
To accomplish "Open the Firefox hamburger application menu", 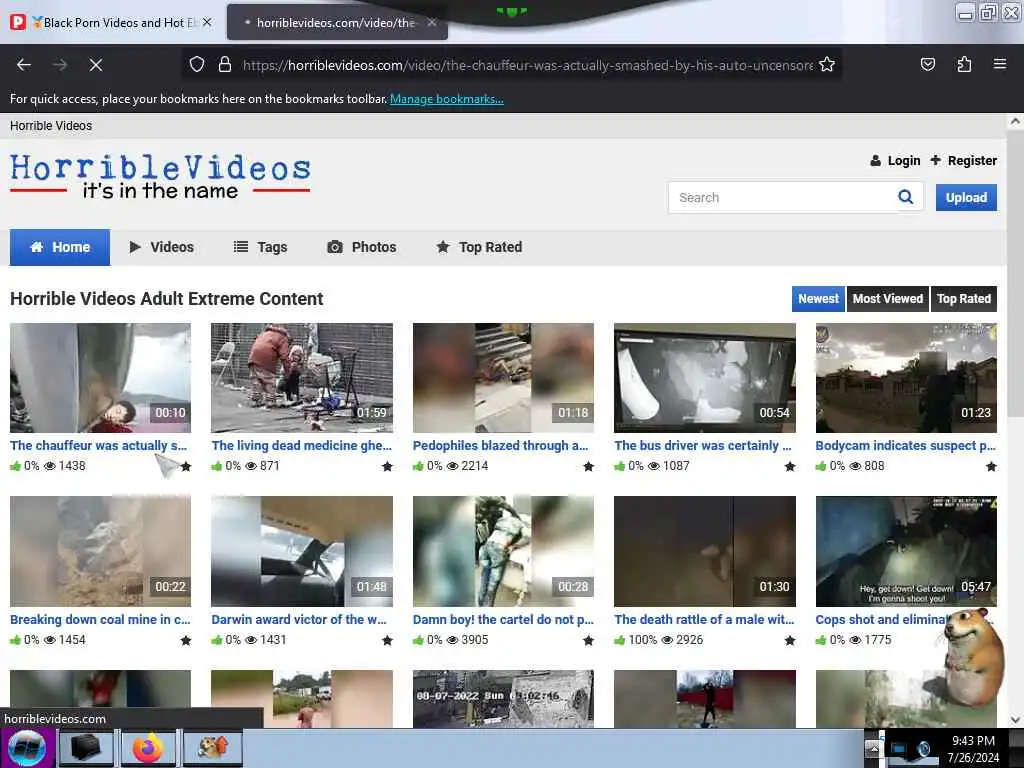I will (1000, 64).
